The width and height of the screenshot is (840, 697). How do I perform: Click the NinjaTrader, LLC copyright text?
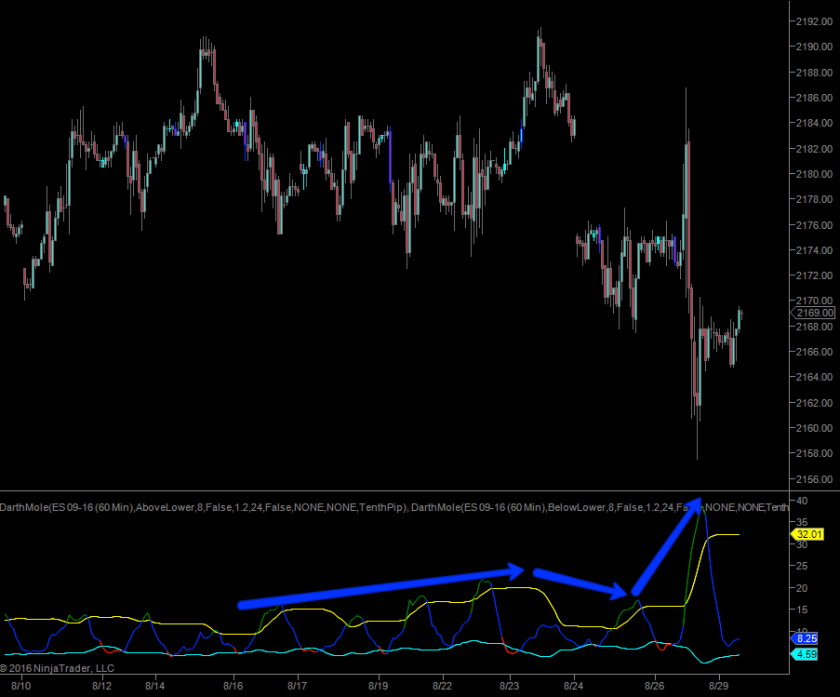58,668
